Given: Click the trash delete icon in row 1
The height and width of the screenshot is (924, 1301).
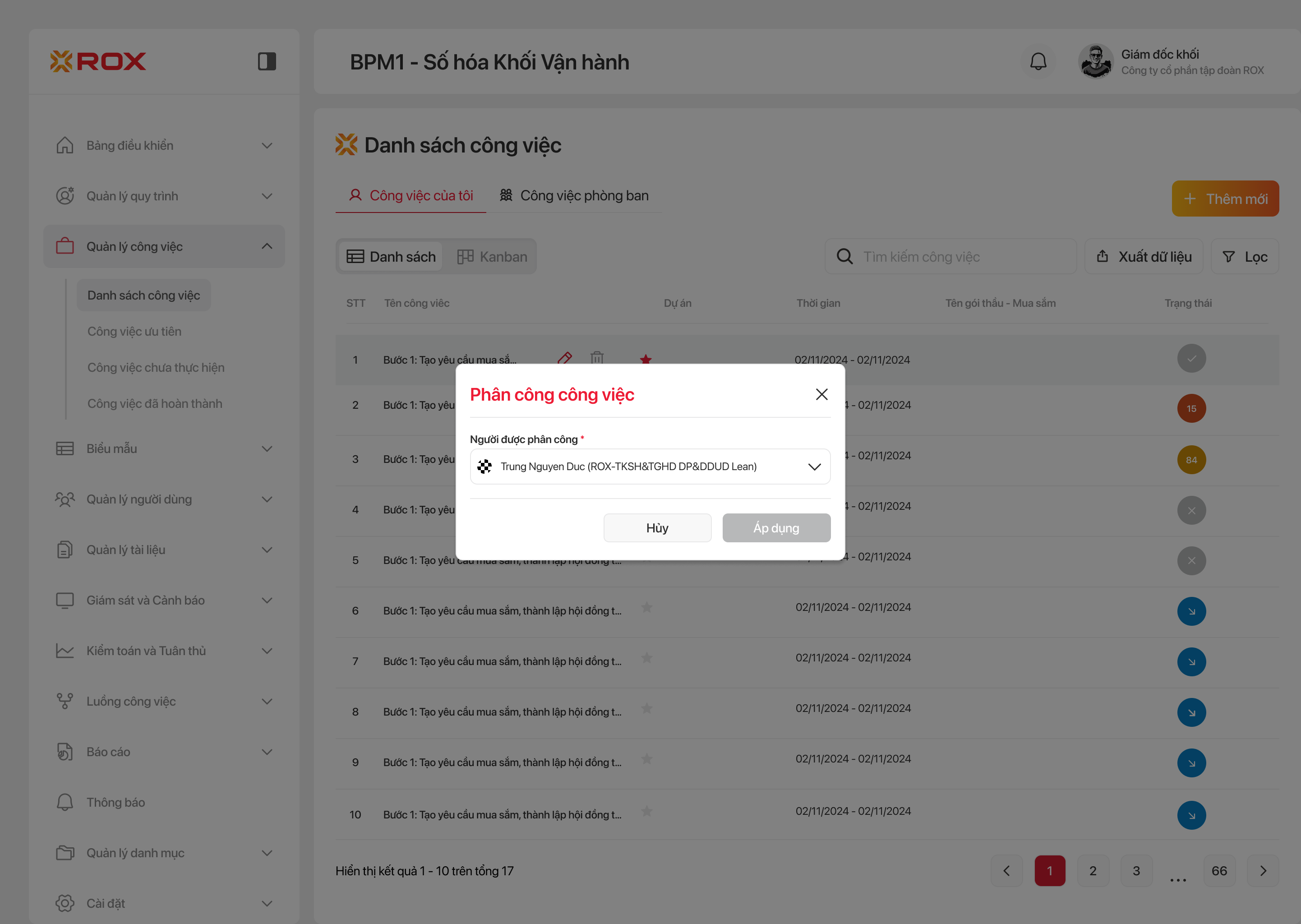Looking at the screenshot, I should point(597,358).
